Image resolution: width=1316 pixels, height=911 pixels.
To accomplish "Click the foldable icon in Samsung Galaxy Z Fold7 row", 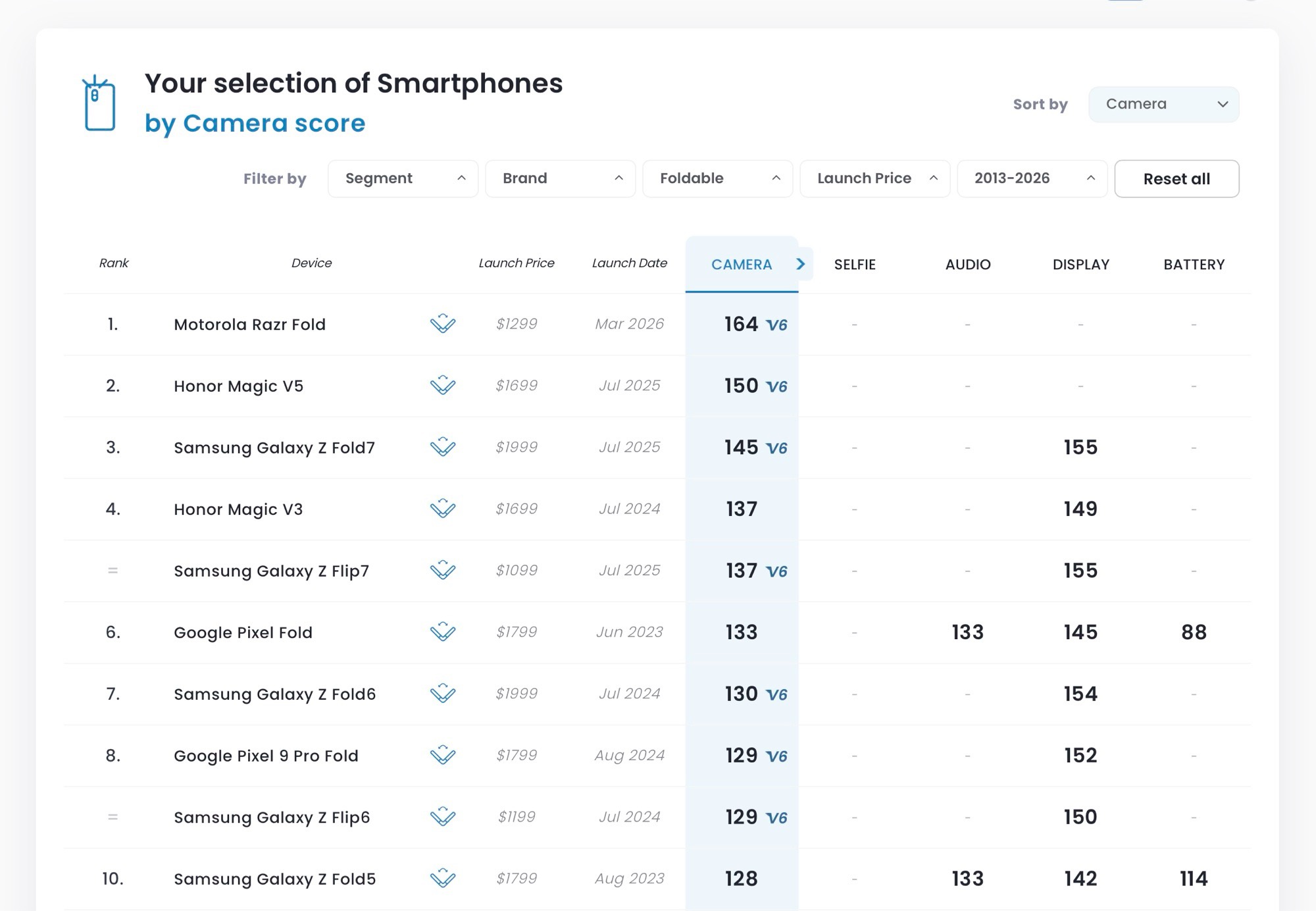I will [443, 448].
